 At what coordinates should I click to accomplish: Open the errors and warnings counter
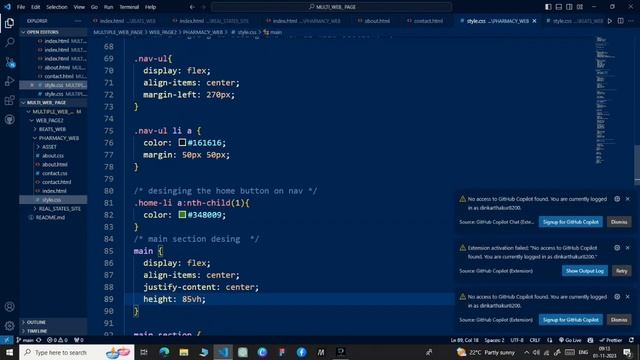(x=57, y=340)
